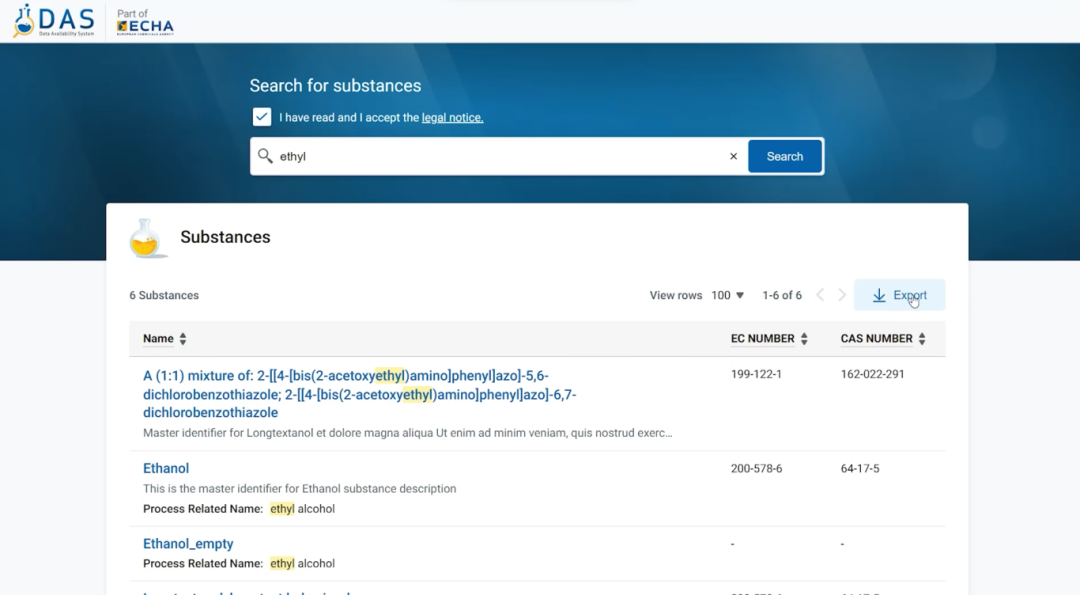Sort by Name column arrows

183,339
